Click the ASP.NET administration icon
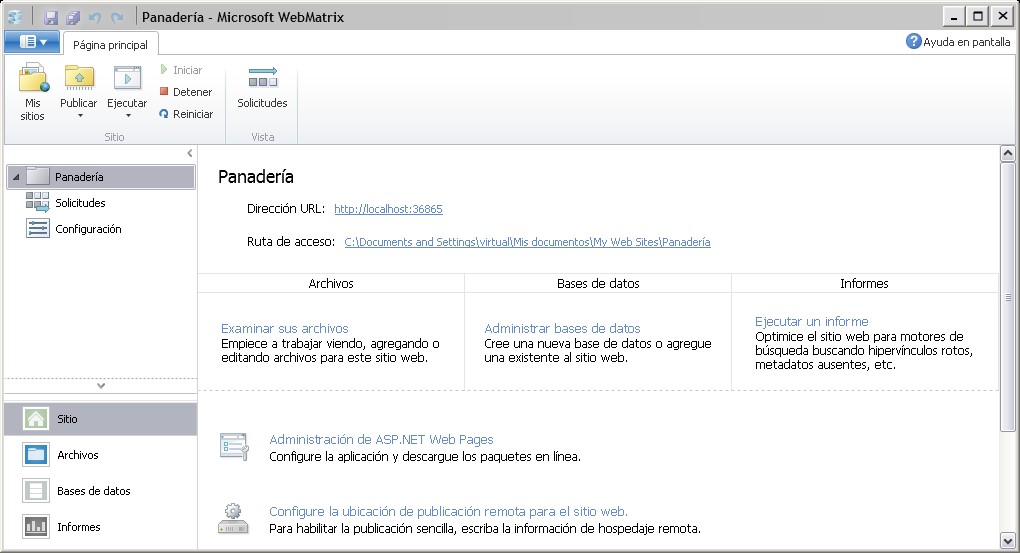 click(x=234, y=447)
